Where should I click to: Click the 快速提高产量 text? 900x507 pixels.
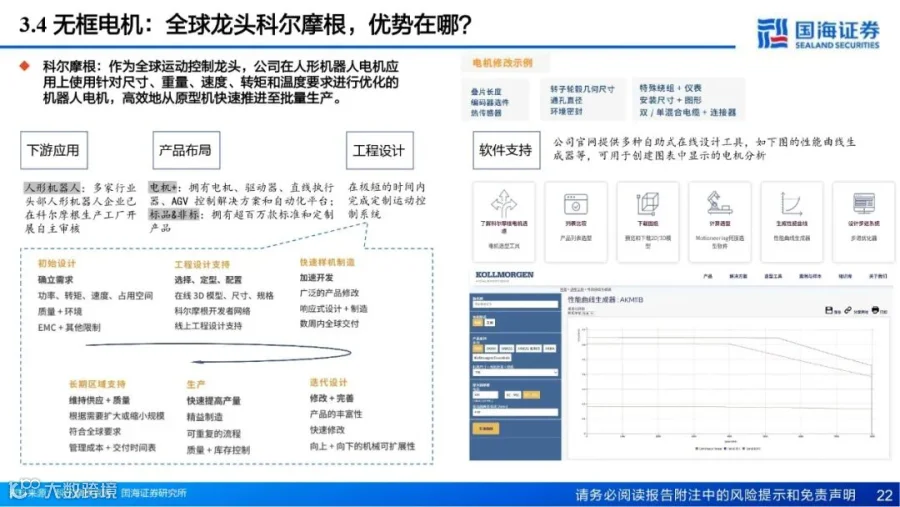coord(214,401)
